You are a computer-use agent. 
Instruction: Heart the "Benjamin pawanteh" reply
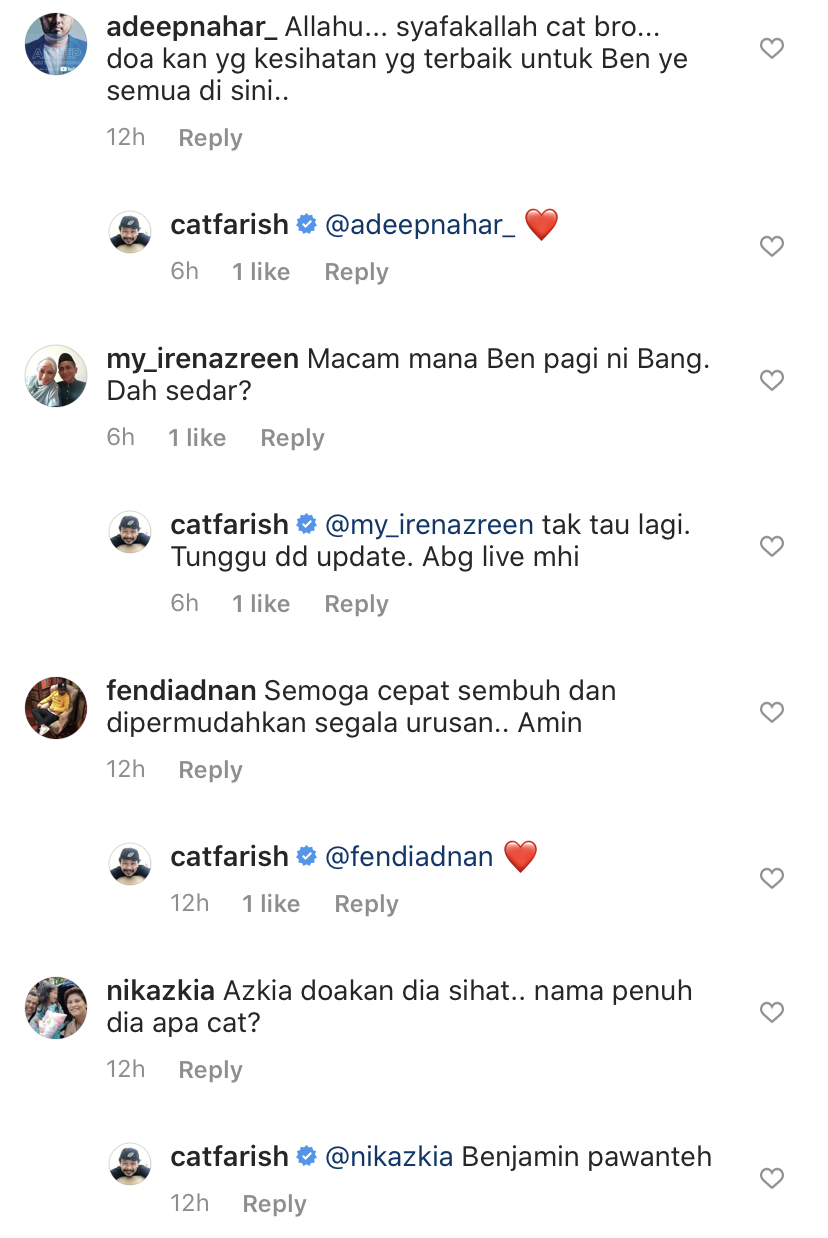point(771,1178)
